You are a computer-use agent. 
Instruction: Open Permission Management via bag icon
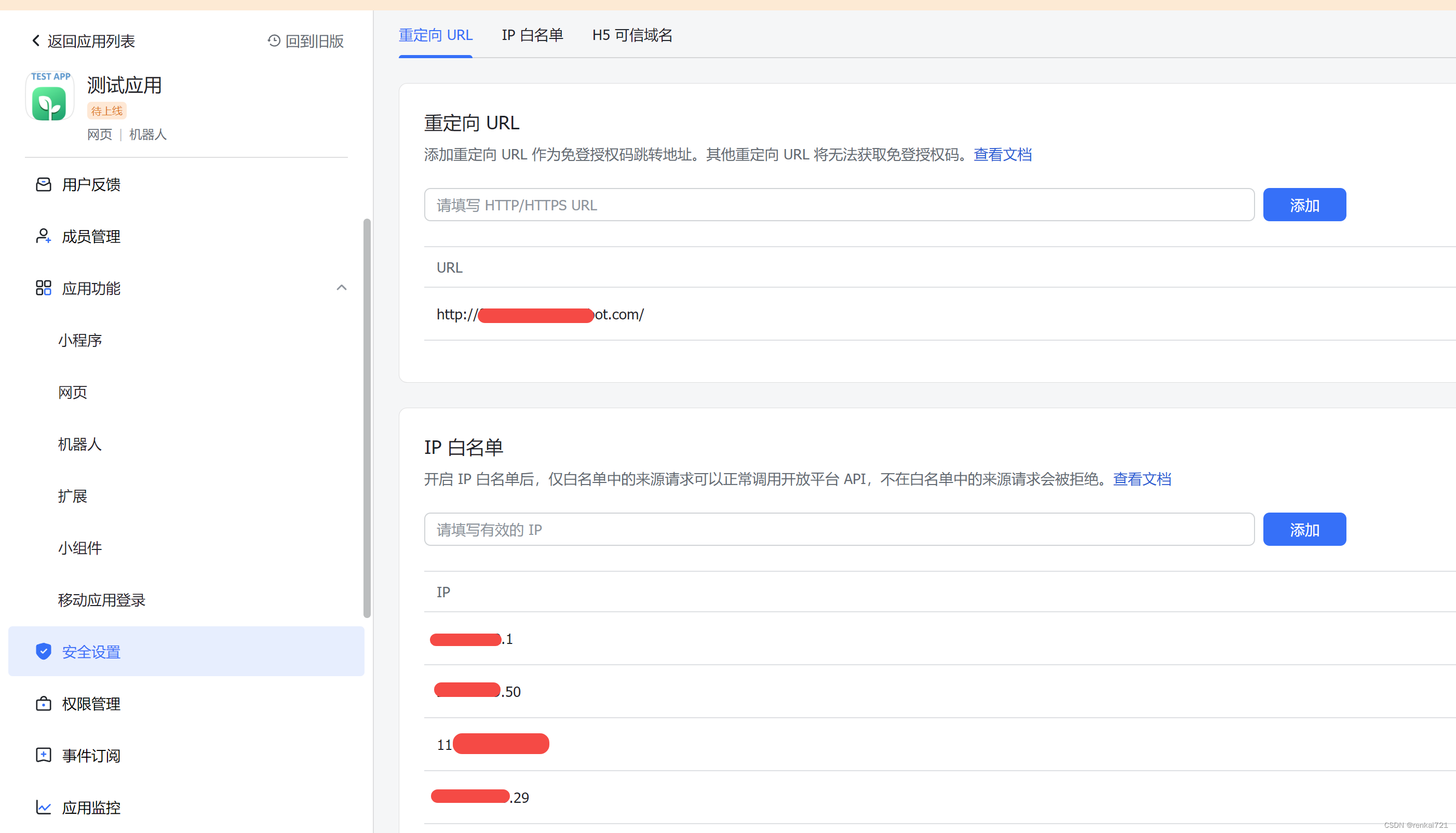point(44,703)
